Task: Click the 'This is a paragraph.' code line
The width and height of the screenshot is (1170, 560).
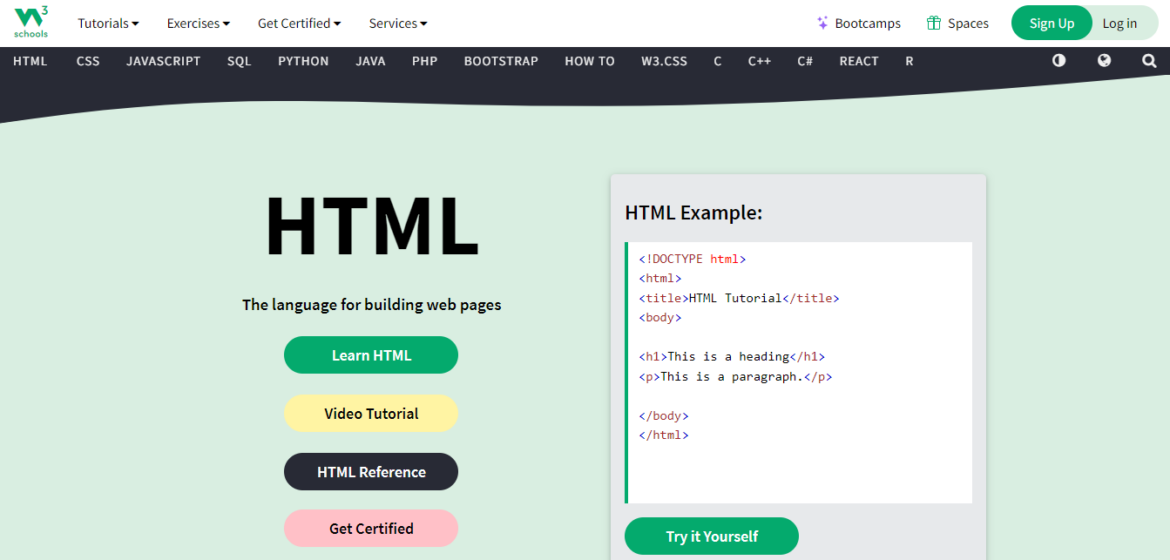Action: tap(736, 377)
